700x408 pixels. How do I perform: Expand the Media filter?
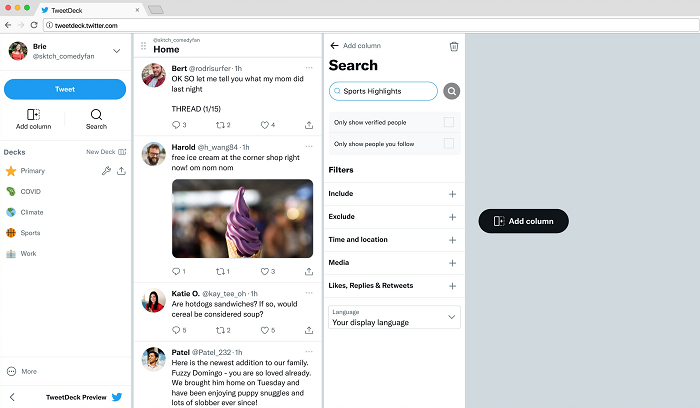[x=452, y=263]
